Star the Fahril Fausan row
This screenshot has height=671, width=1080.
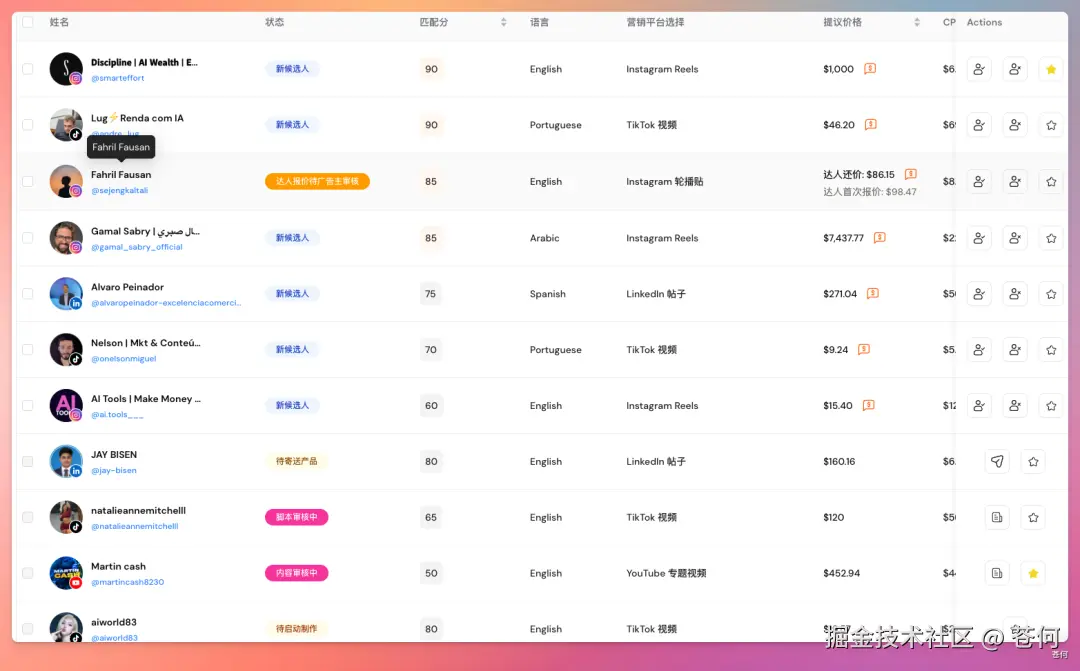(x=1050, y=181)
